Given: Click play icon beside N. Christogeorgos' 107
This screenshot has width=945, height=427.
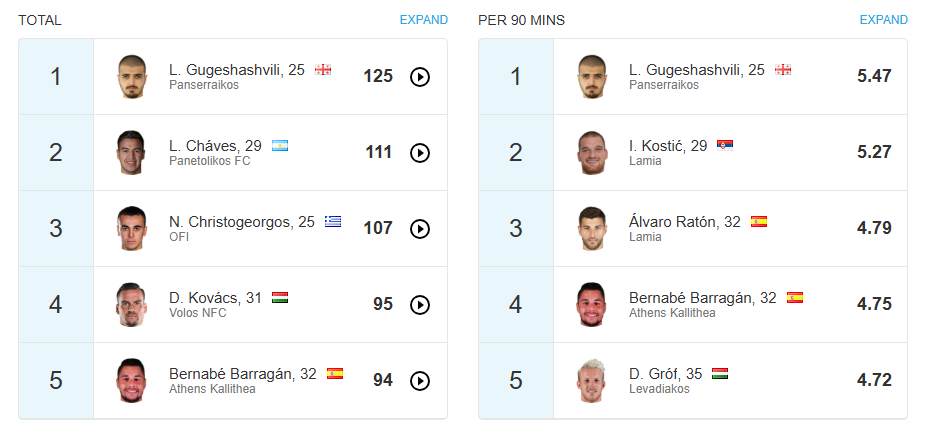Looking at the screenshot, I should pos(420,229).
